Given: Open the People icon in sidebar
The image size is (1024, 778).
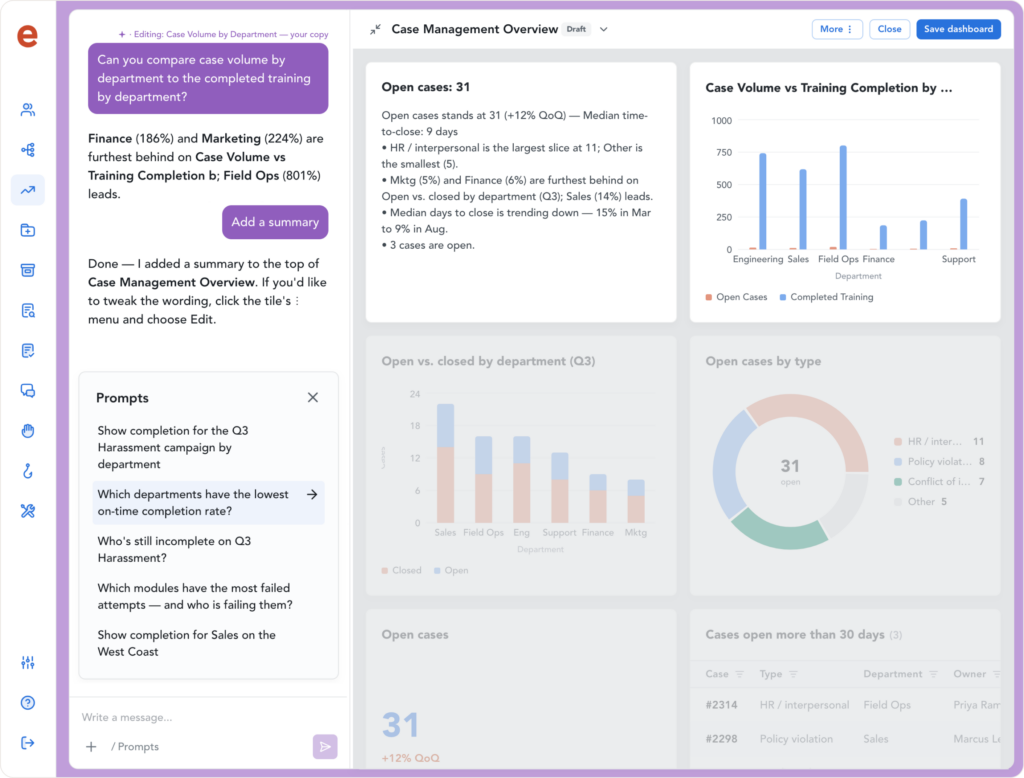Looking at the screenshot, I should point(27,110).
